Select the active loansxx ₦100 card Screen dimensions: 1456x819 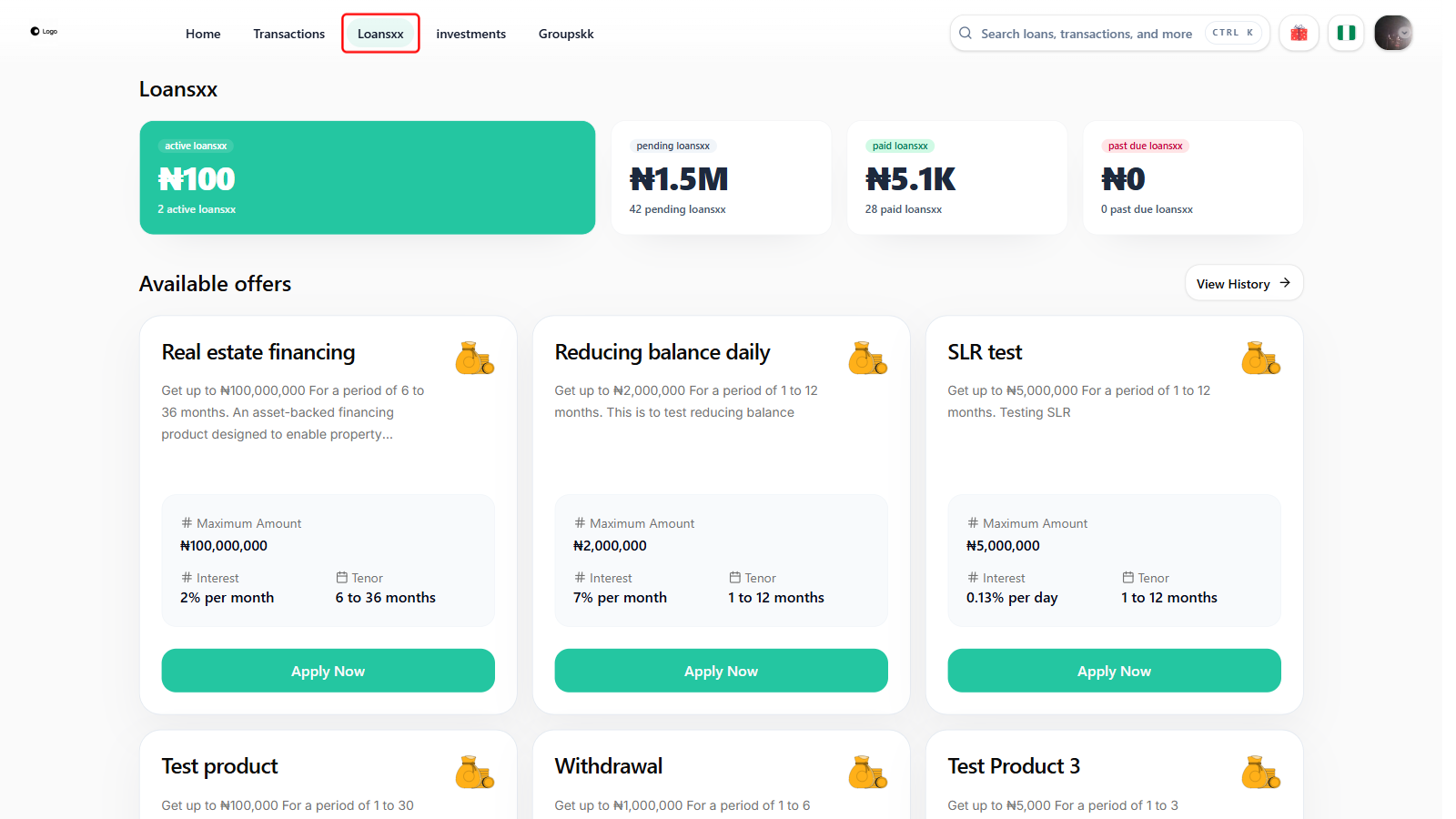pos(367,177)
